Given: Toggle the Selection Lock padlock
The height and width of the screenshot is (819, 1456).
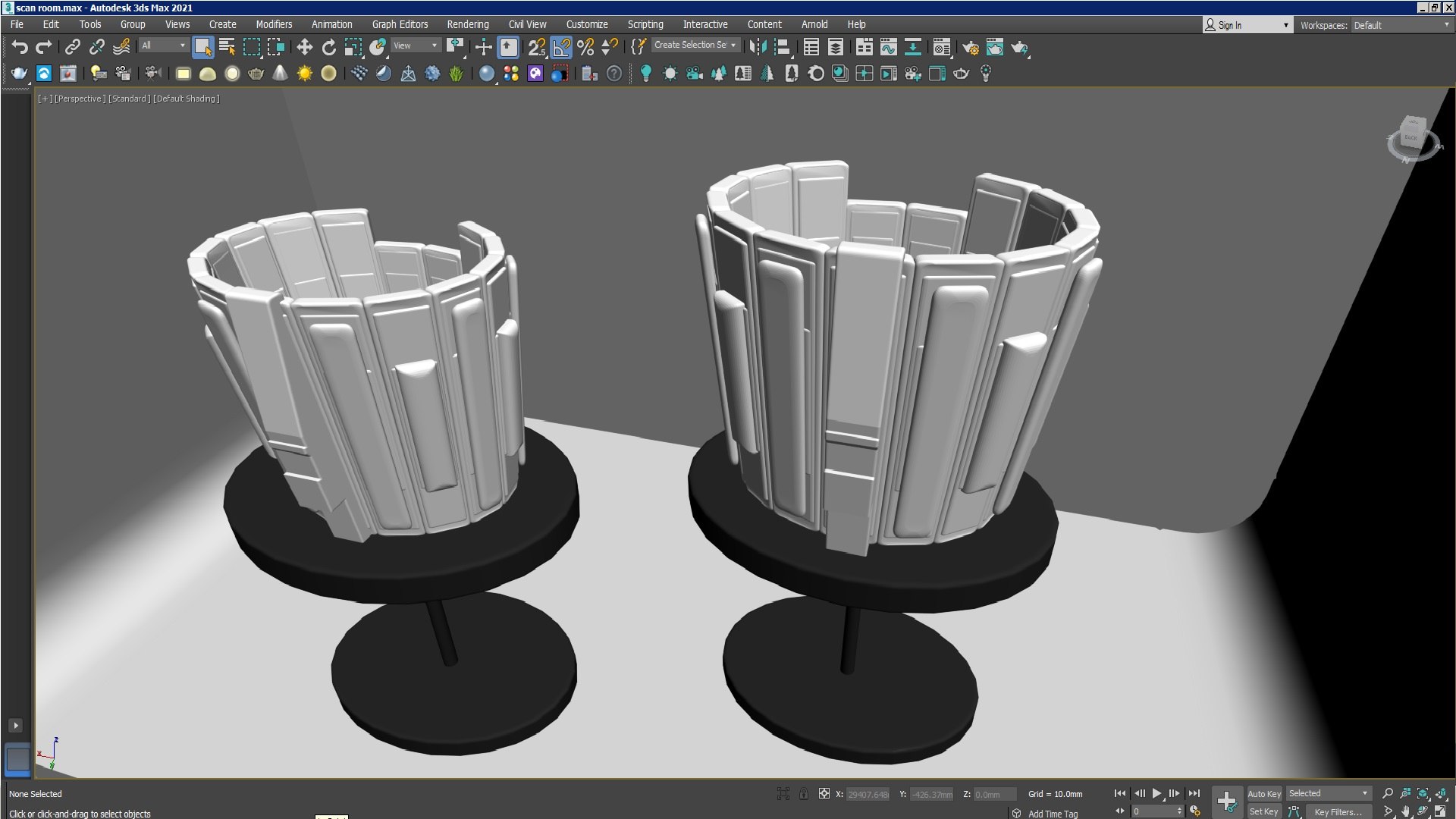Looking at the screenshot, I should [x=804, y=794].
